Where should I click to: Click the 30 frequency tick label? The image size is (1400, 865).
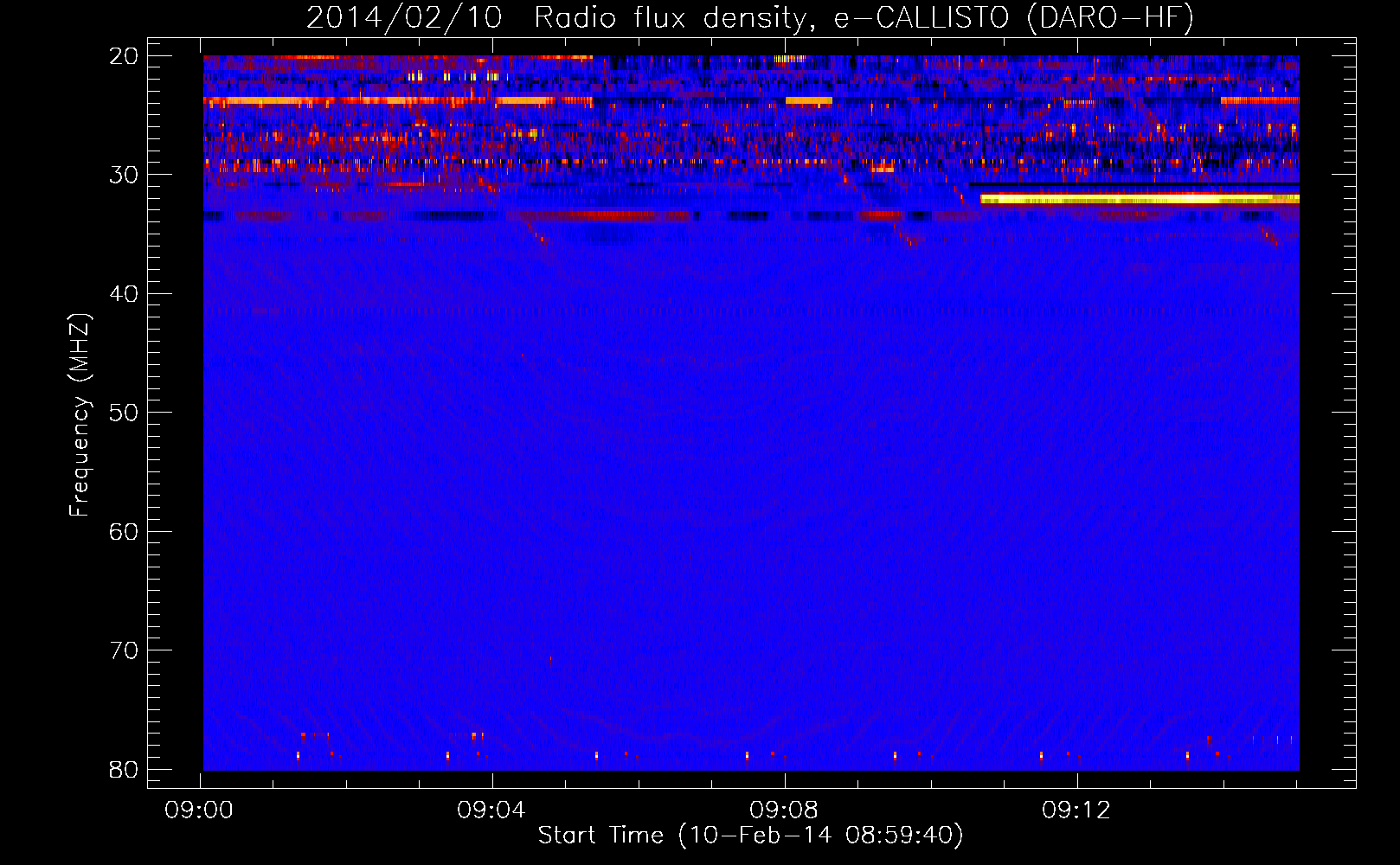[x=124, y=175]
